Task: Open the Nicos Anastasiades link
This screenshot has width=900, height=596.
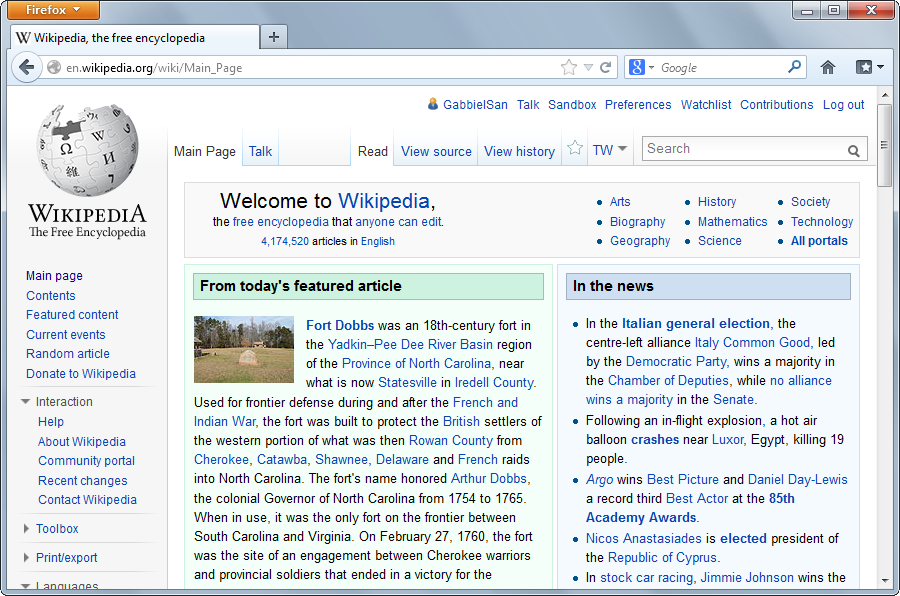Action: [x=643, y=539]
